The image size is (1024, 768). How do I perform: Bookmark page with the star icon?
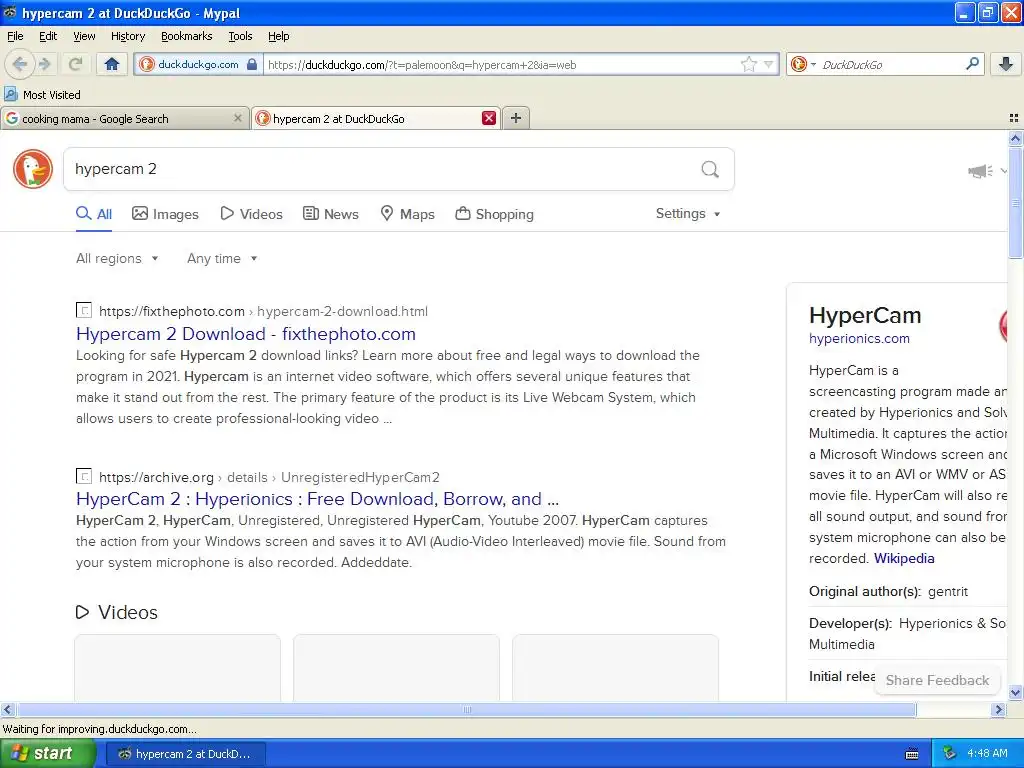pyautogui.click(x=748, y=64)
